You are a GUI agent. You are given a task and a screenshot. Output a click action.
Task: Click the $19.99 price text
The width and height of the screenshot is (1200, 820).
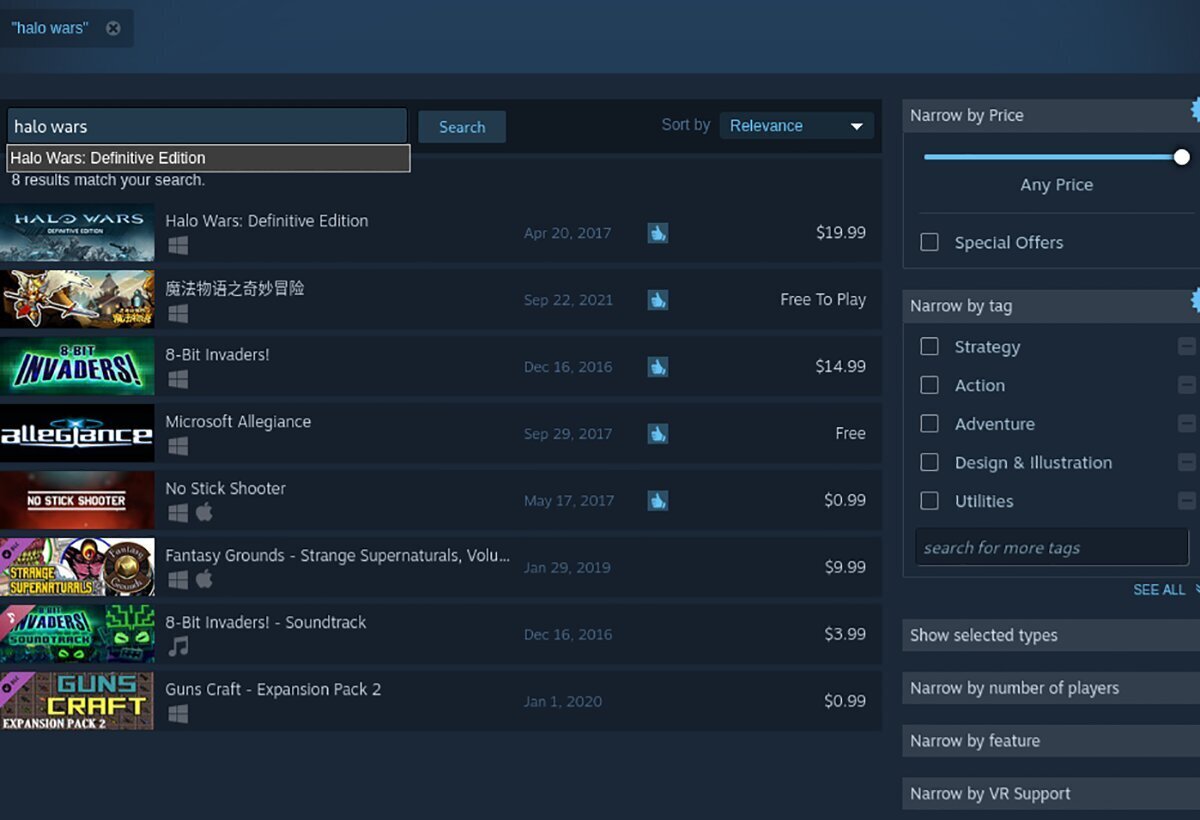(841, 232)
